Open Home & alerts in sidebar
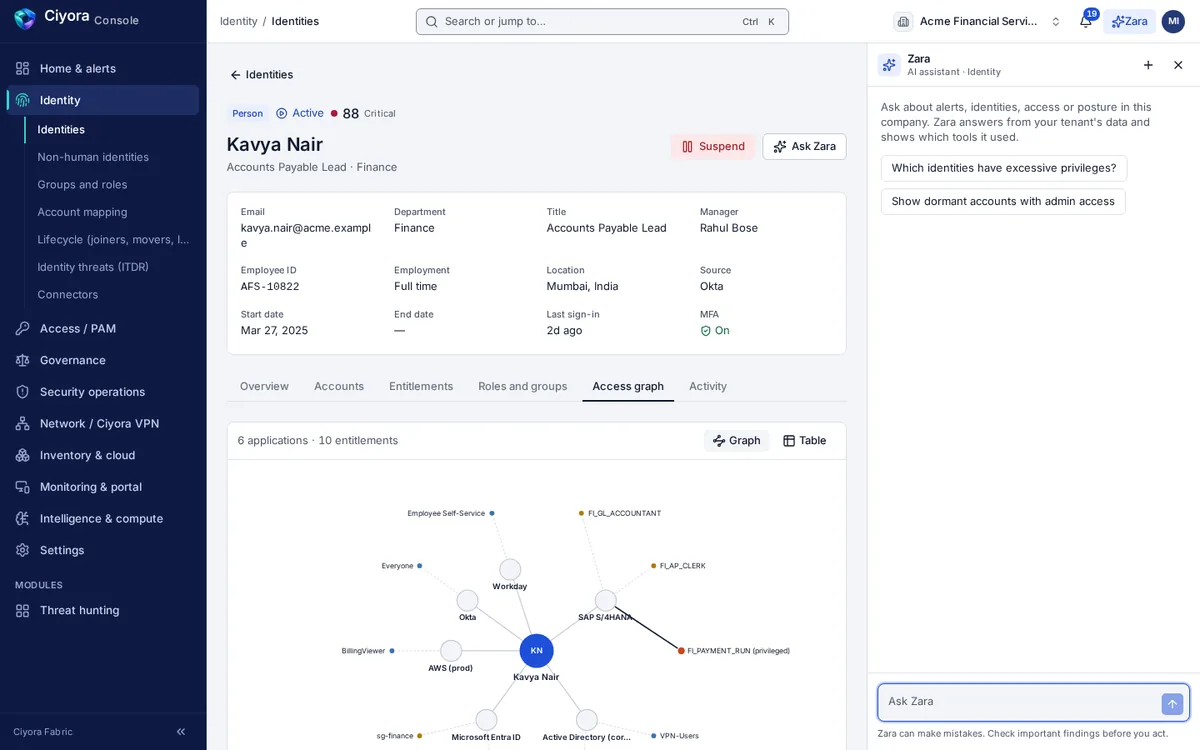Viewport: 1200px width, 750px height. pos(103,68)
